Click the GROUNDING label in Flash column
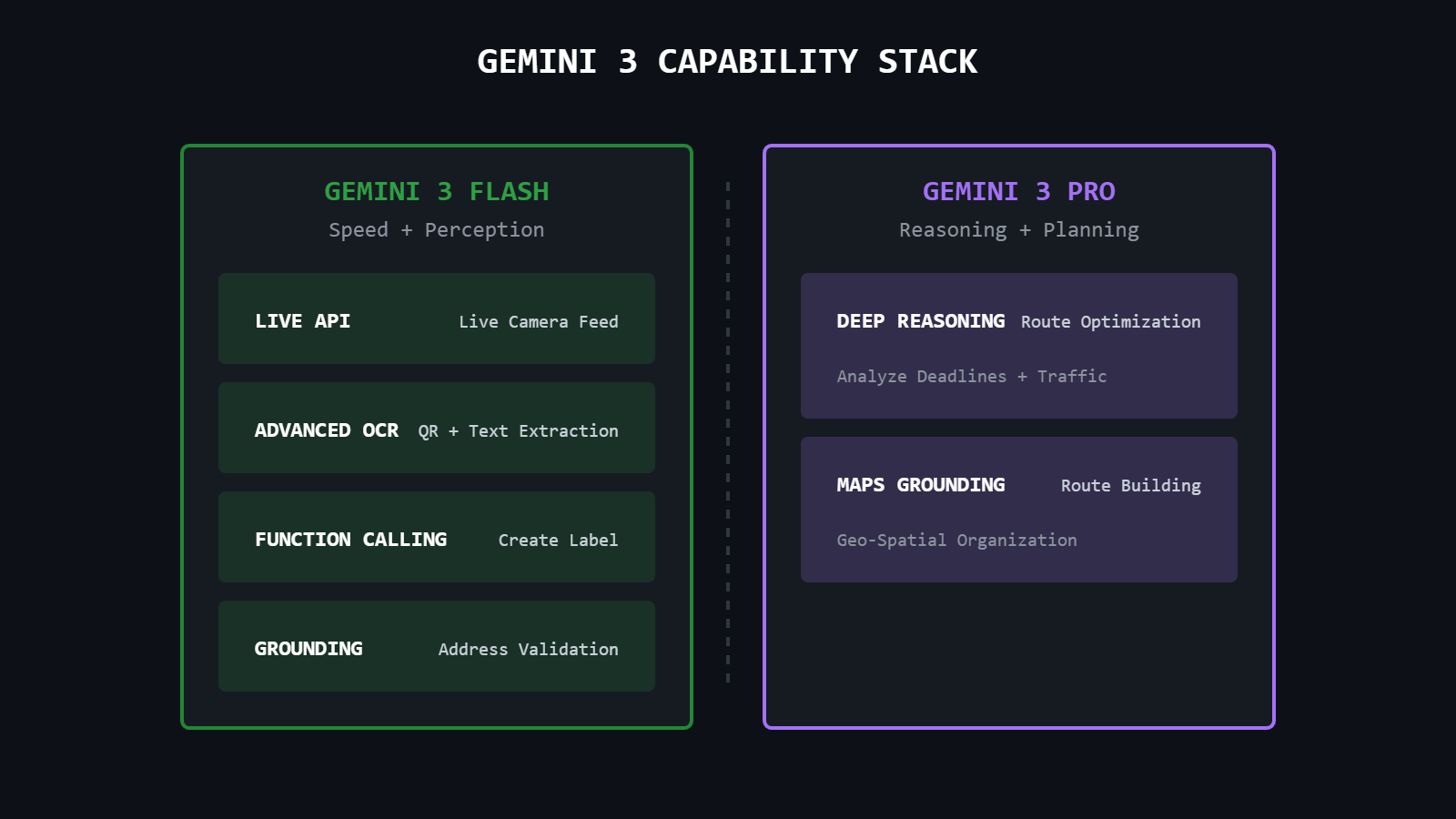 click(308, 649)
